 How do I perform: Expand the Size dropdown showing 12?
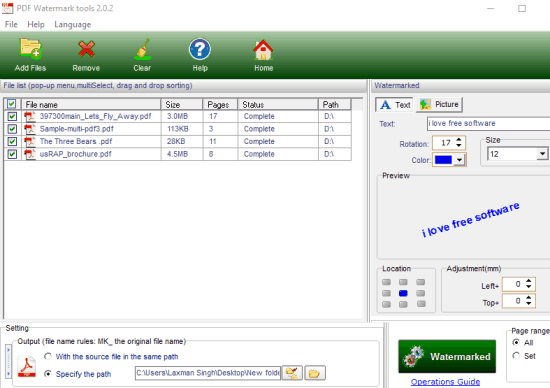tap(542, 154)
